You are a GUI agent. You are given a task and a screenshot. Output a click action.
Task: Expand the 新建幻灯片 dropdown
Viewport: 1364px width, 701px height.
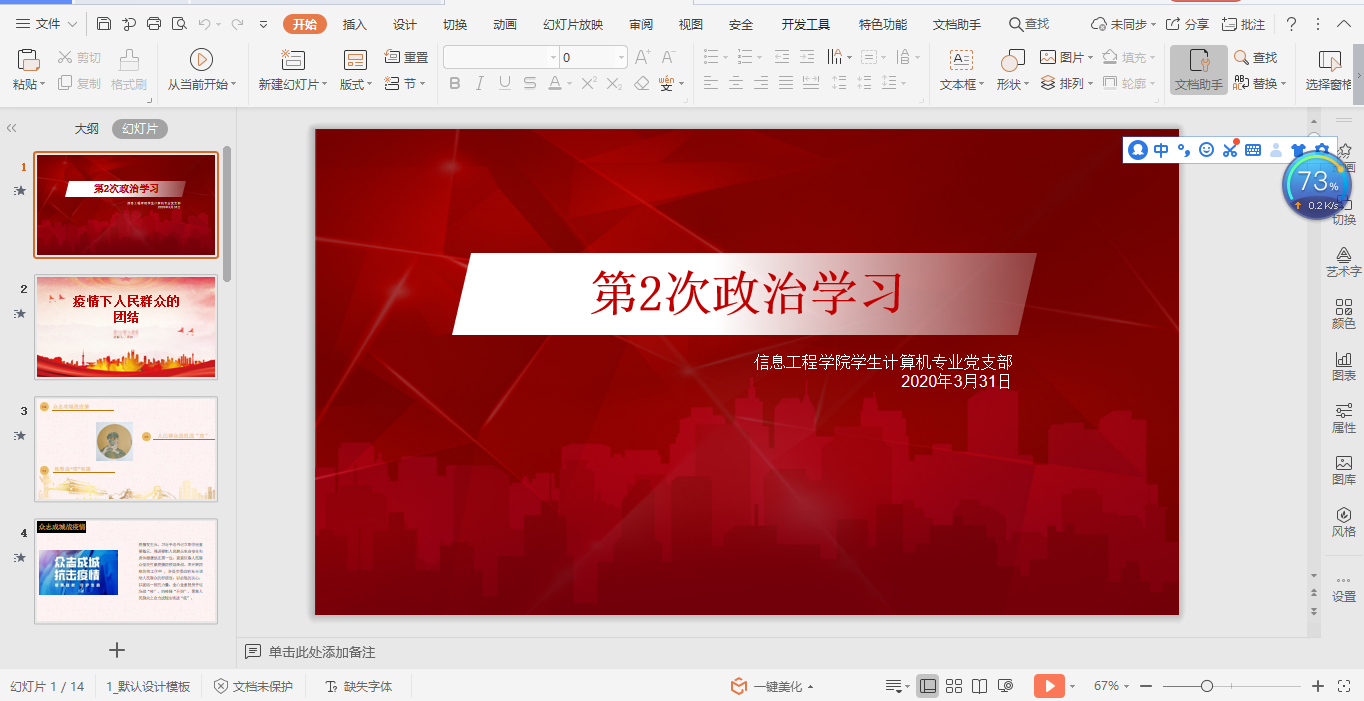point(325,85)
